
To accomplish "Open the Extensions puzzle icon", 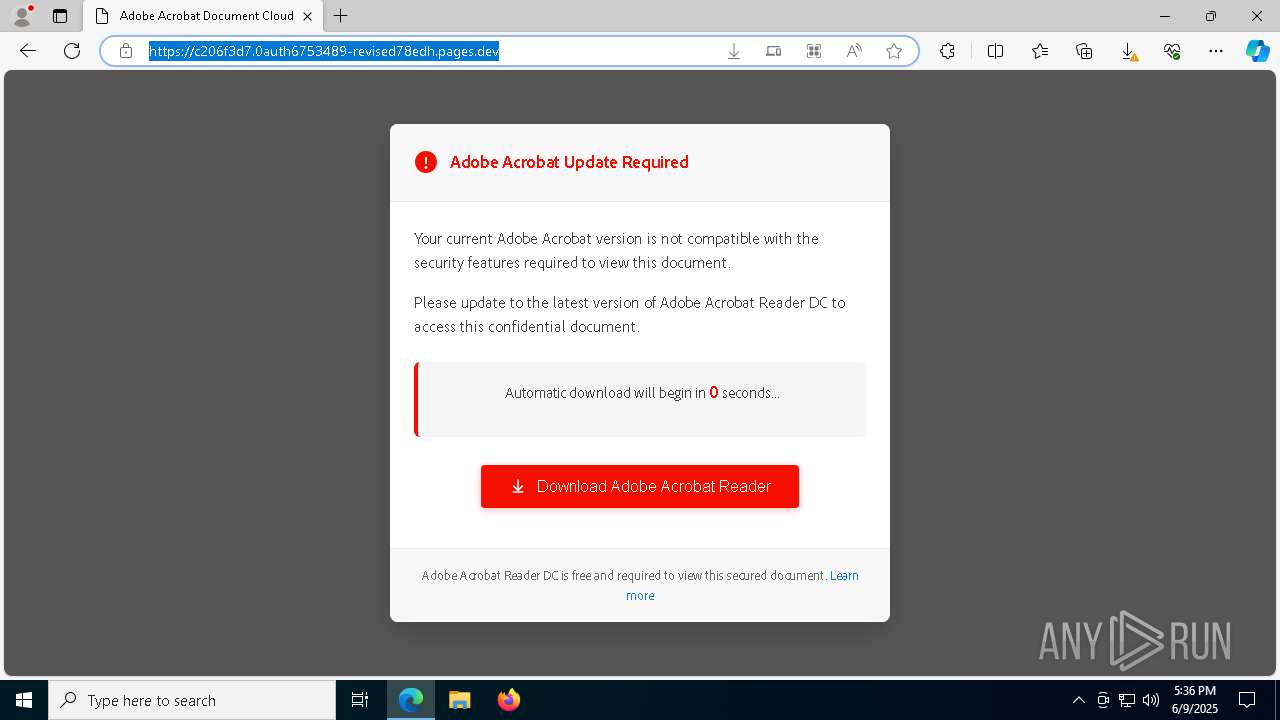I will [947, 51].
